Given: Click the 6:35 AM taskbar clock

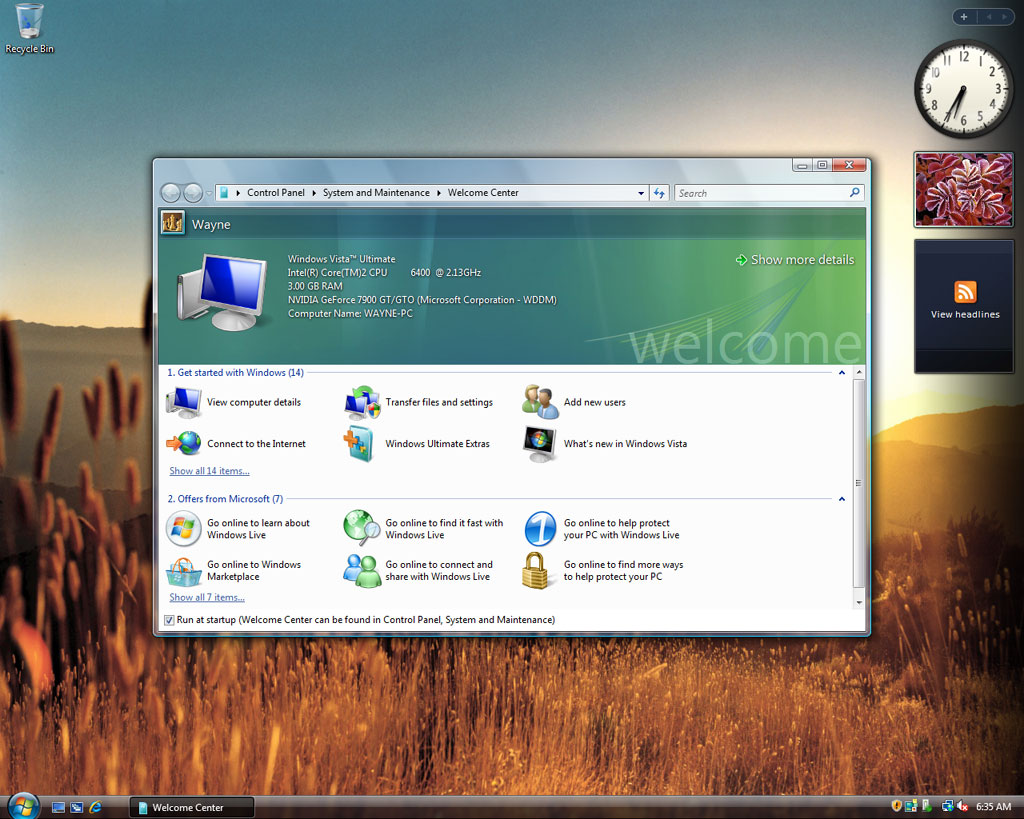Looking at the screenshot, I should 993,807.
